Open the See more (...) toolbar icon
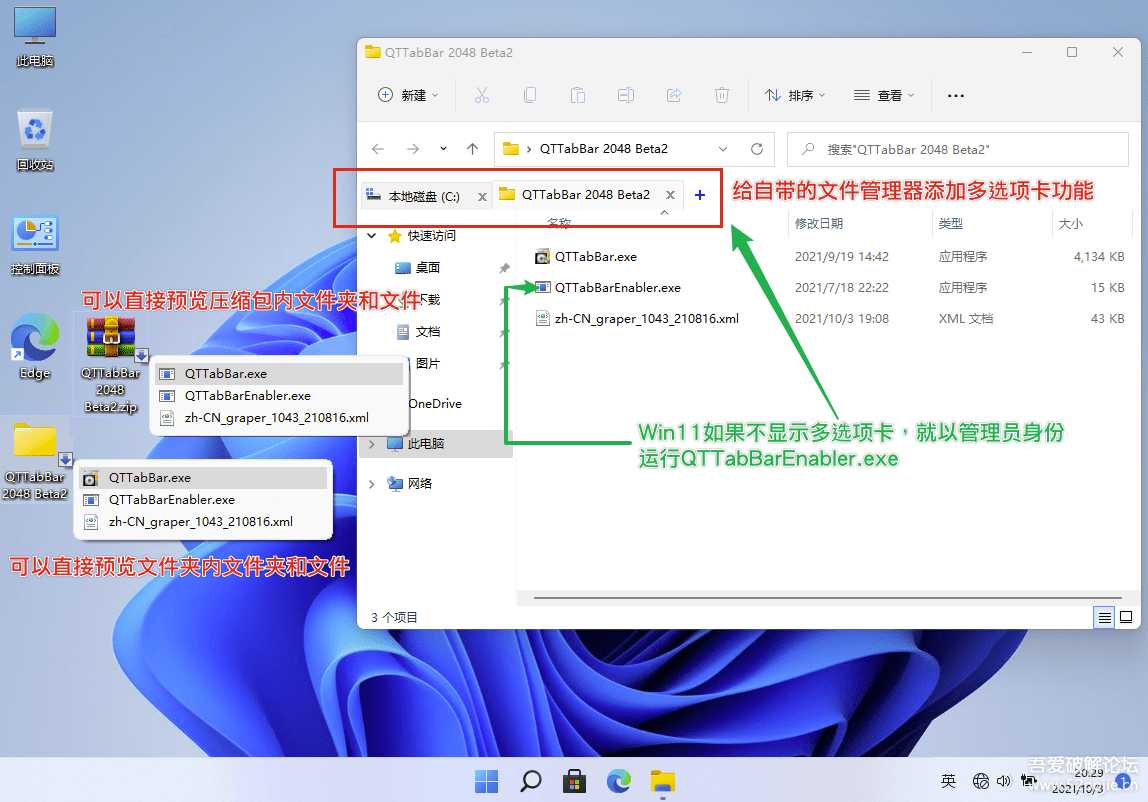The height and width of the screenshot is (802, 1148). (x=955, y=95)
